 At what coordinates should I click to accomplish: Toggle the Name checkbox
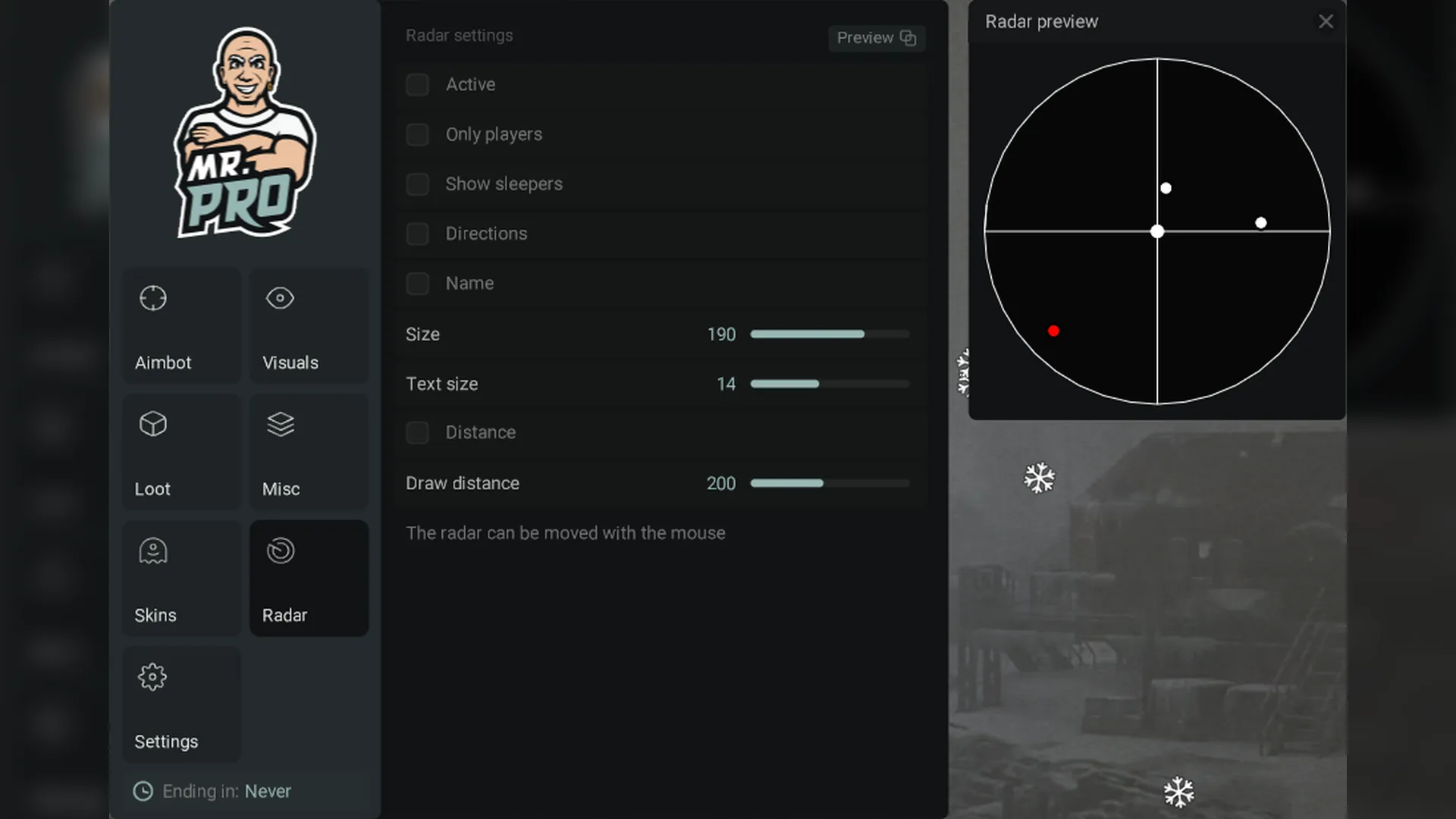coord(417,283)
